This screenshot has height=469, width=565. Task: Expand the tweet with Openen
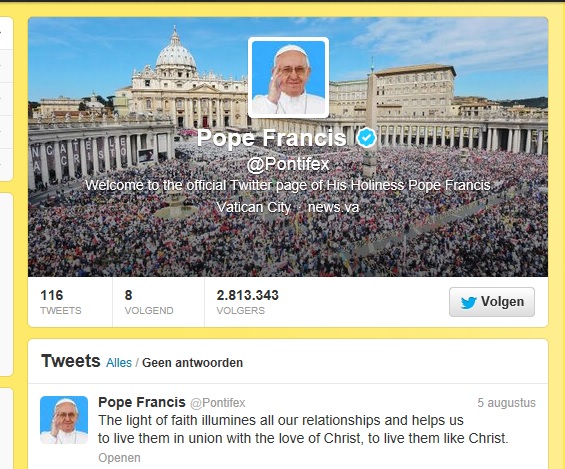coord(119,458)
